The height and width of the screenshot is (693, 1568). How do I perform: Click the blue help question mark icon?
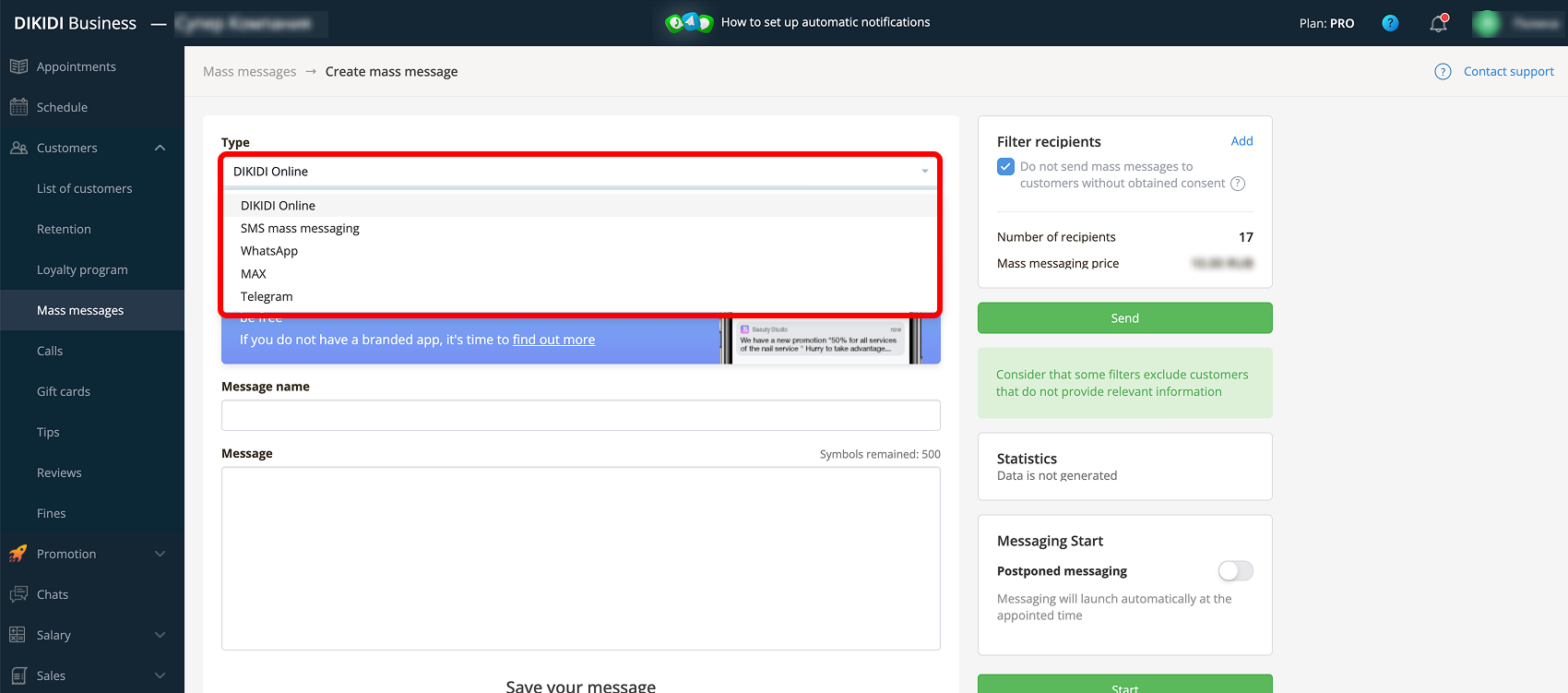pyautogui.click(x=1390, y=23)
